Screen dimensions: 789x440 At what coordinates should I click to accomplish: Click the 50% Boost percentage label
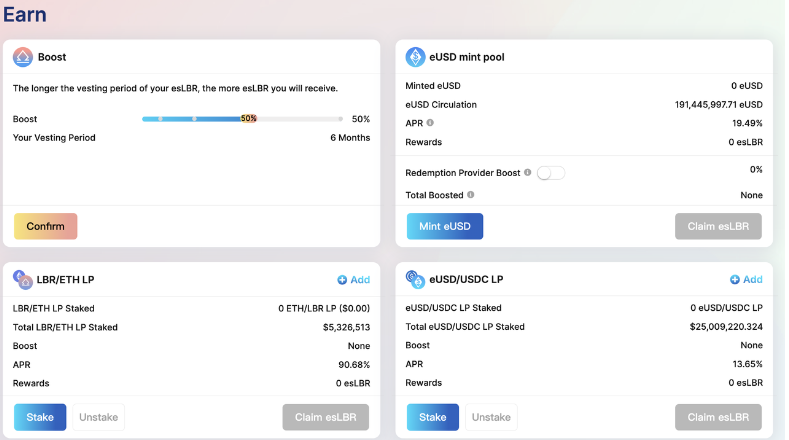361,119
